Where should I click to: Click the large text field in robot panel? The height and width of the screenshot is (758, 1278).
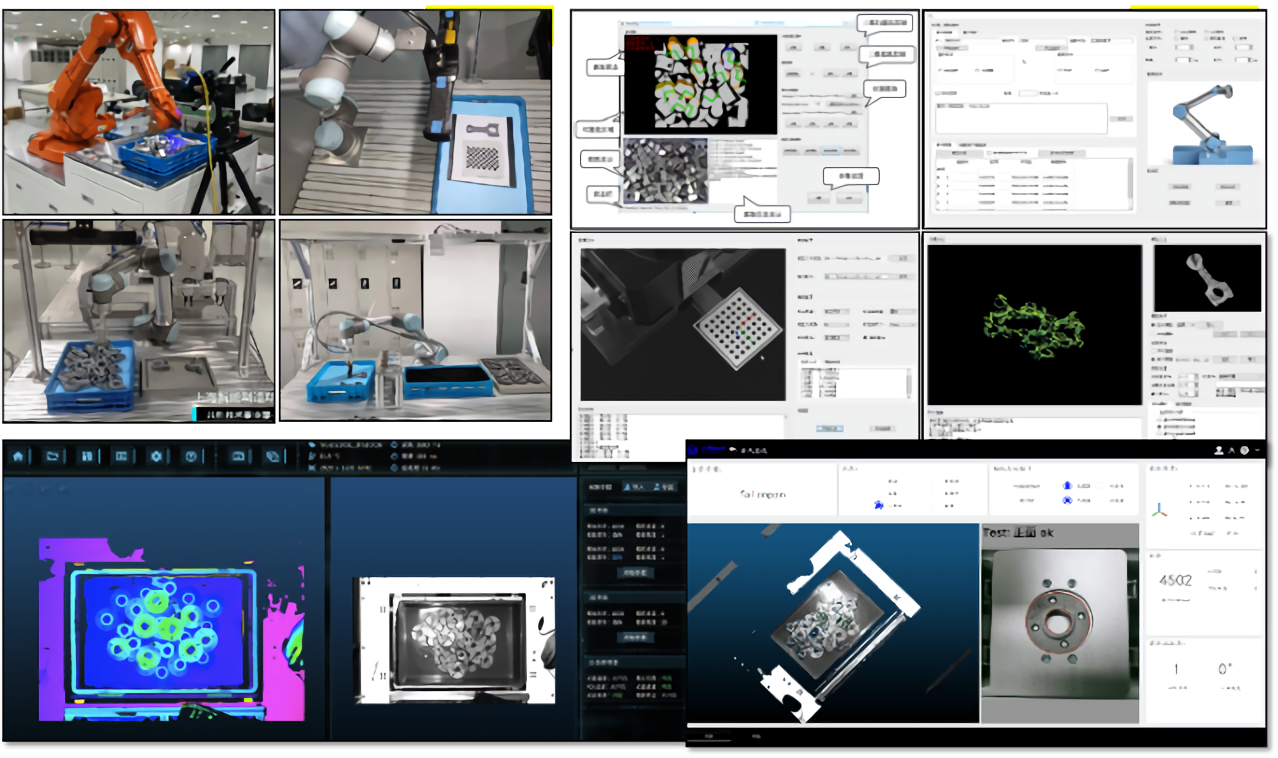point(1020,118)
